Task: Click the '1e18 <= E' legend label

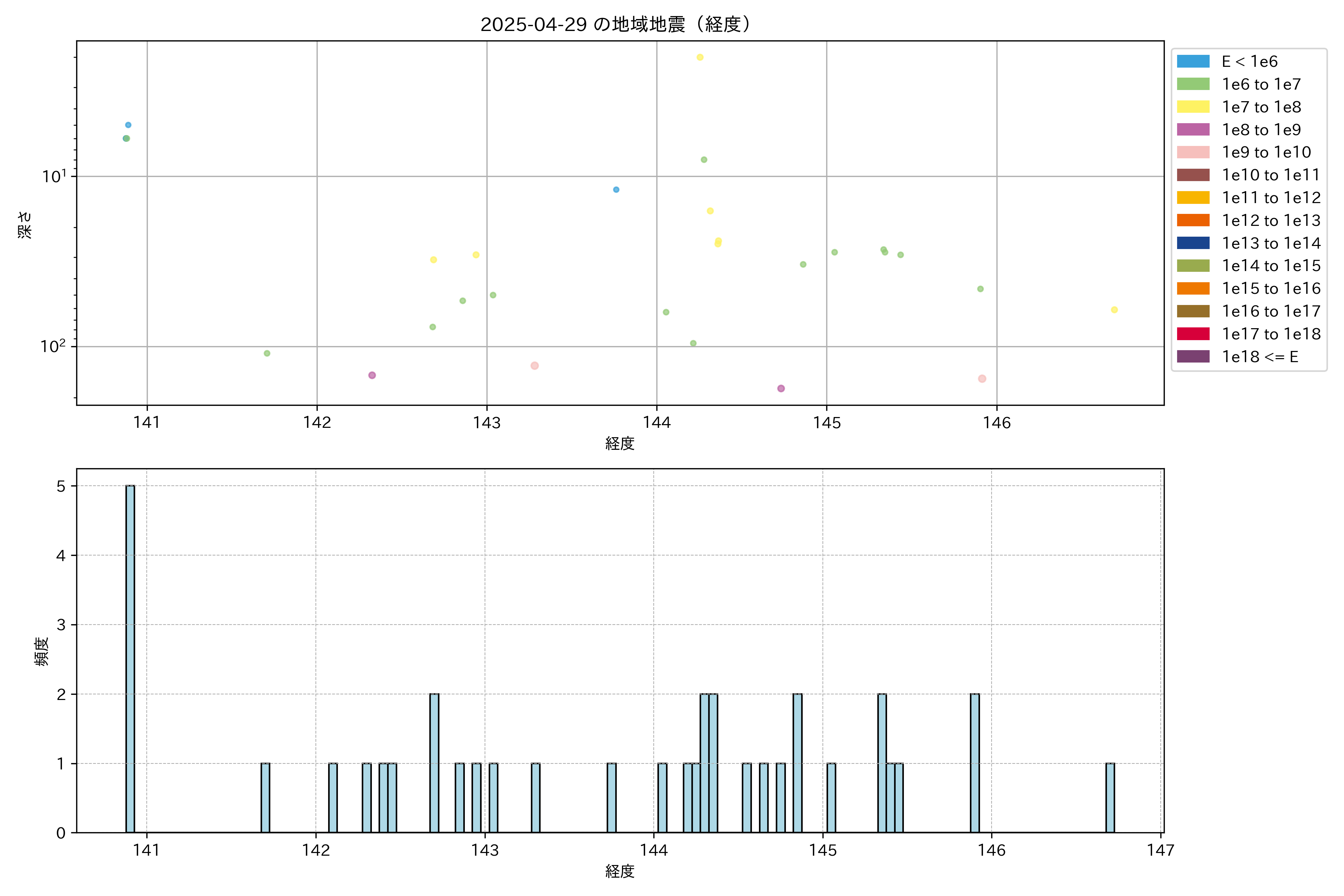Action: pyautogui.click(x=1259, y=357)
